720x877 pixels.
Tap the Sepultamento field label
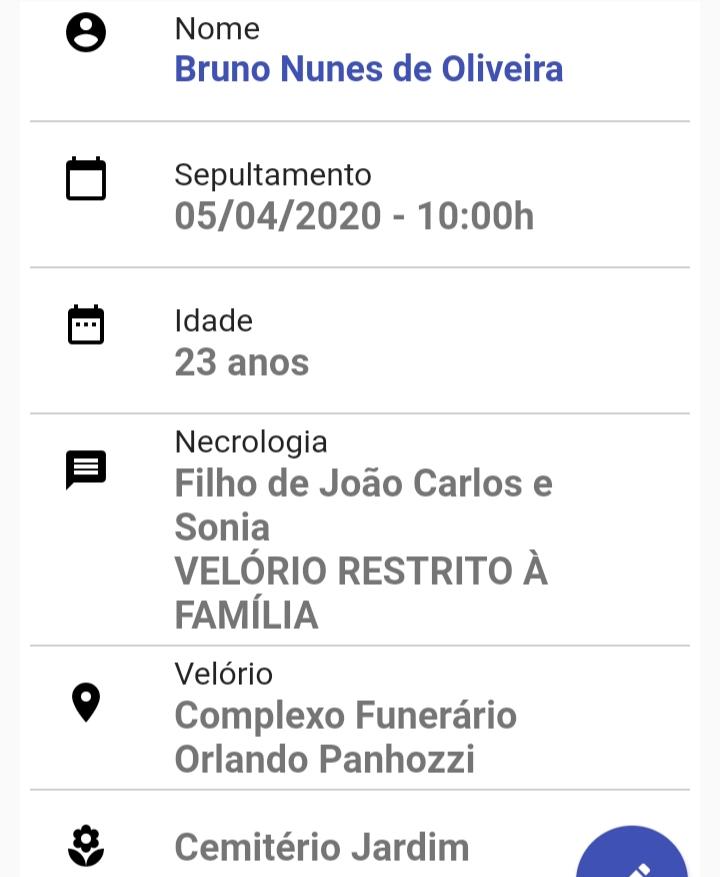coord(273,175)
